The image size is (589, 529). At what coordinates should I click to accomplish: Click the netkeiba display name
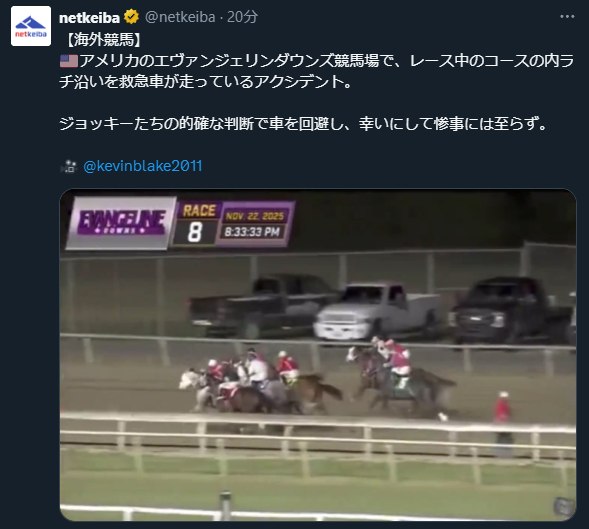pyautogui.click(x=89, y=18)
